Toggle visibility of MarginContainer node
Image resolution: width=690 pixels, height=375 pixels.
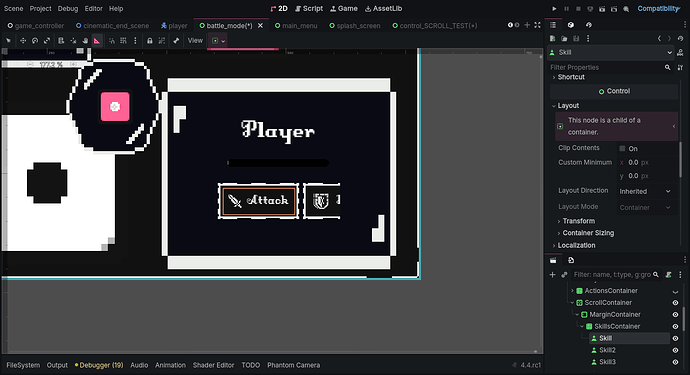pos(675,314)
